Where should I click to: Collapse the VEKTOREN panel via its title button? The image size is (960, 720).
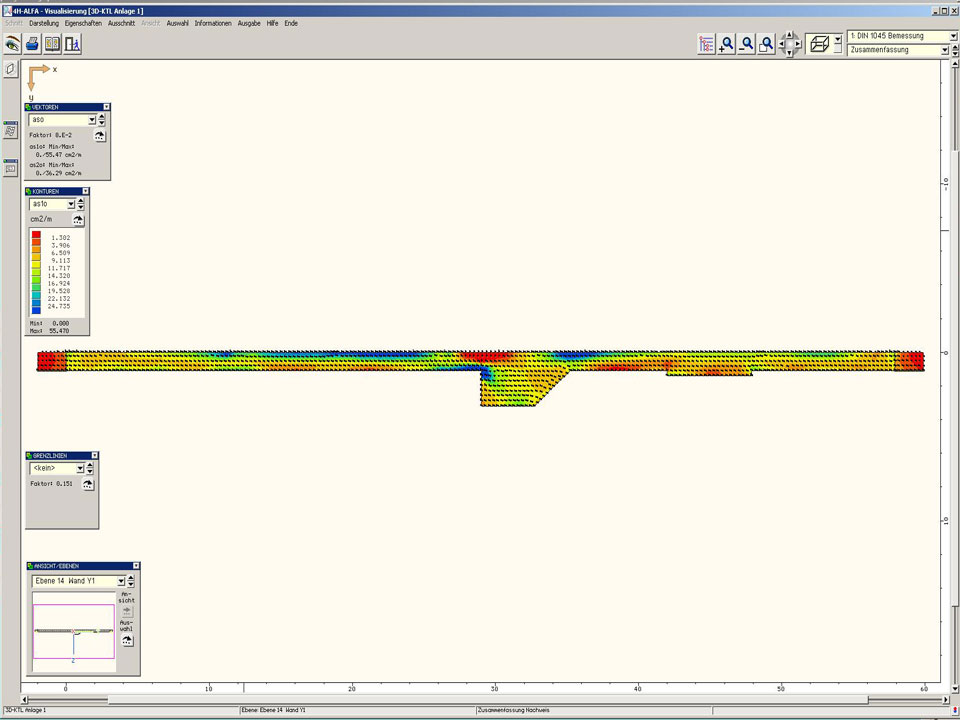tap(105, 107)
